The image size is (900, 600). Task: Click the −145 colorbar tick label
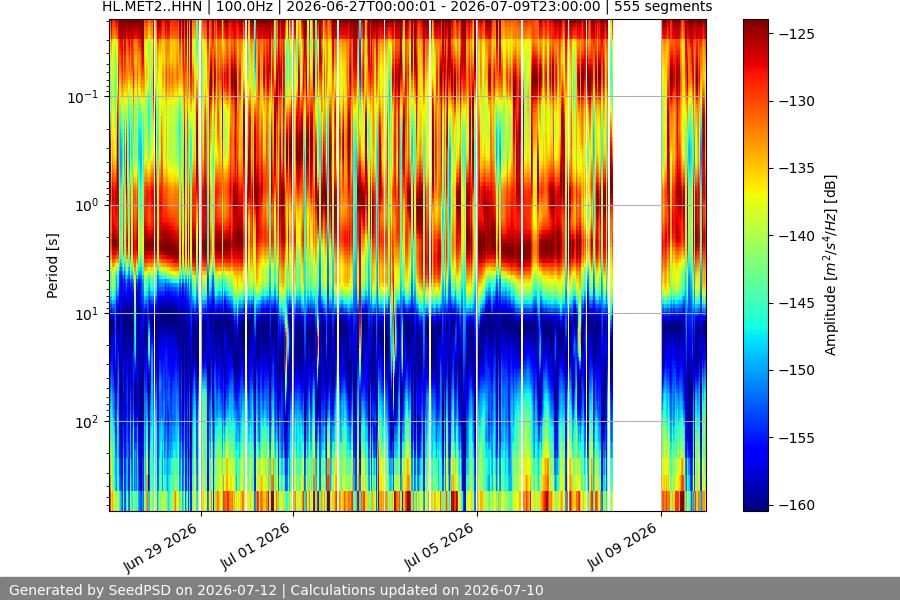(x=797, y=303)
